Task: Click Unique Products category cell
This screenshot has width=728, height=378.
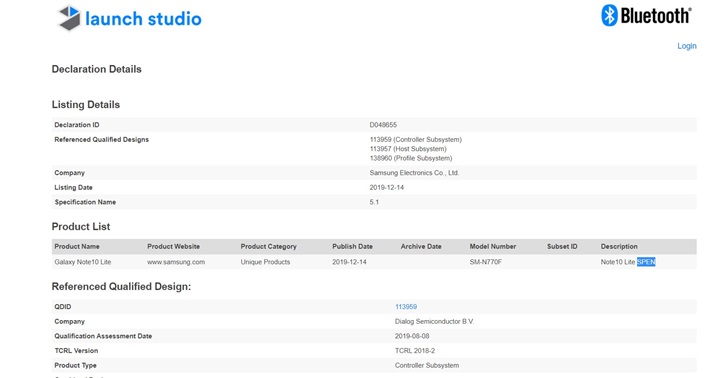Action: click(265, 262)
